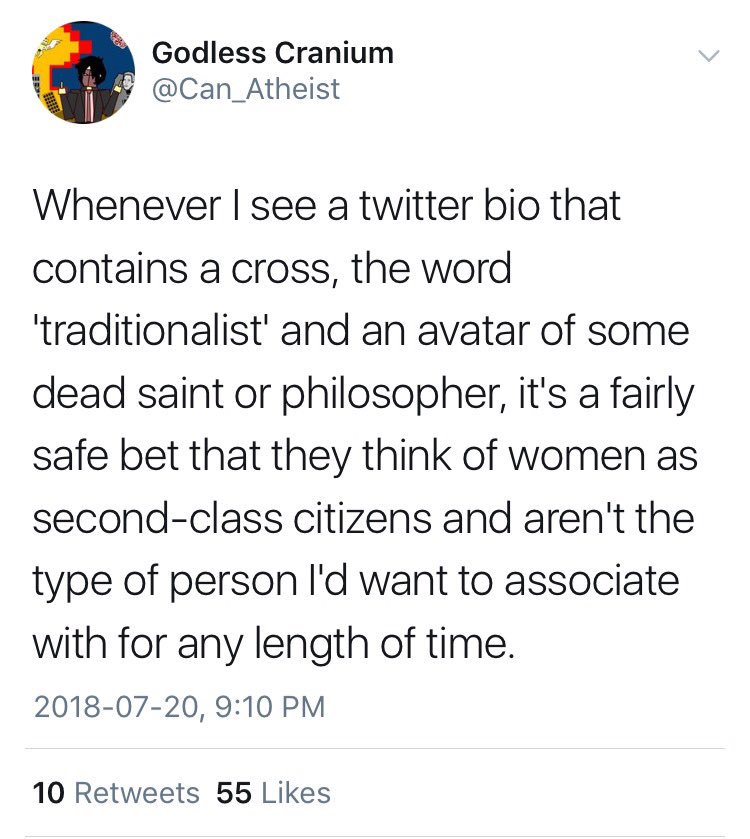Open the Godless Cranium display name link
The height and width of the screenshot is (839, 750).
(273, 53)
